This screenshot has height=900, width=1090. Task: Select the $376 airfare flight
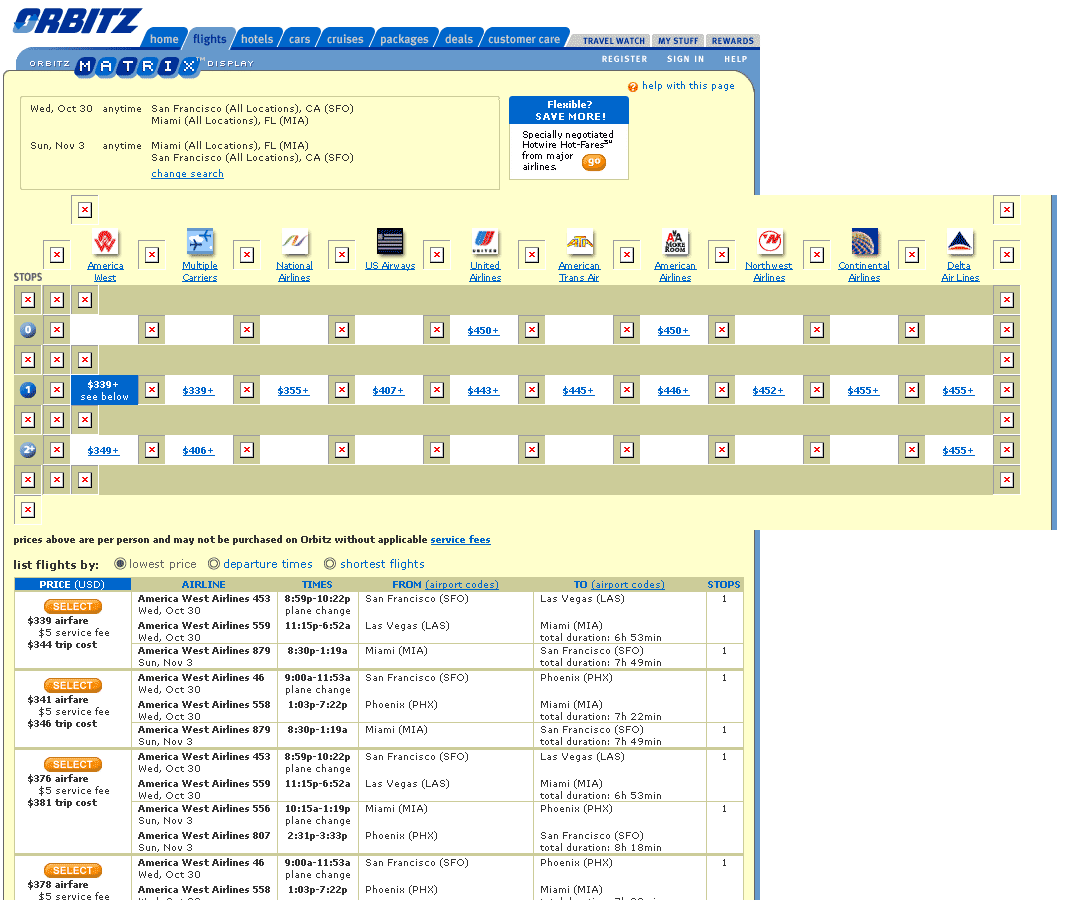(x=73, y=764)
